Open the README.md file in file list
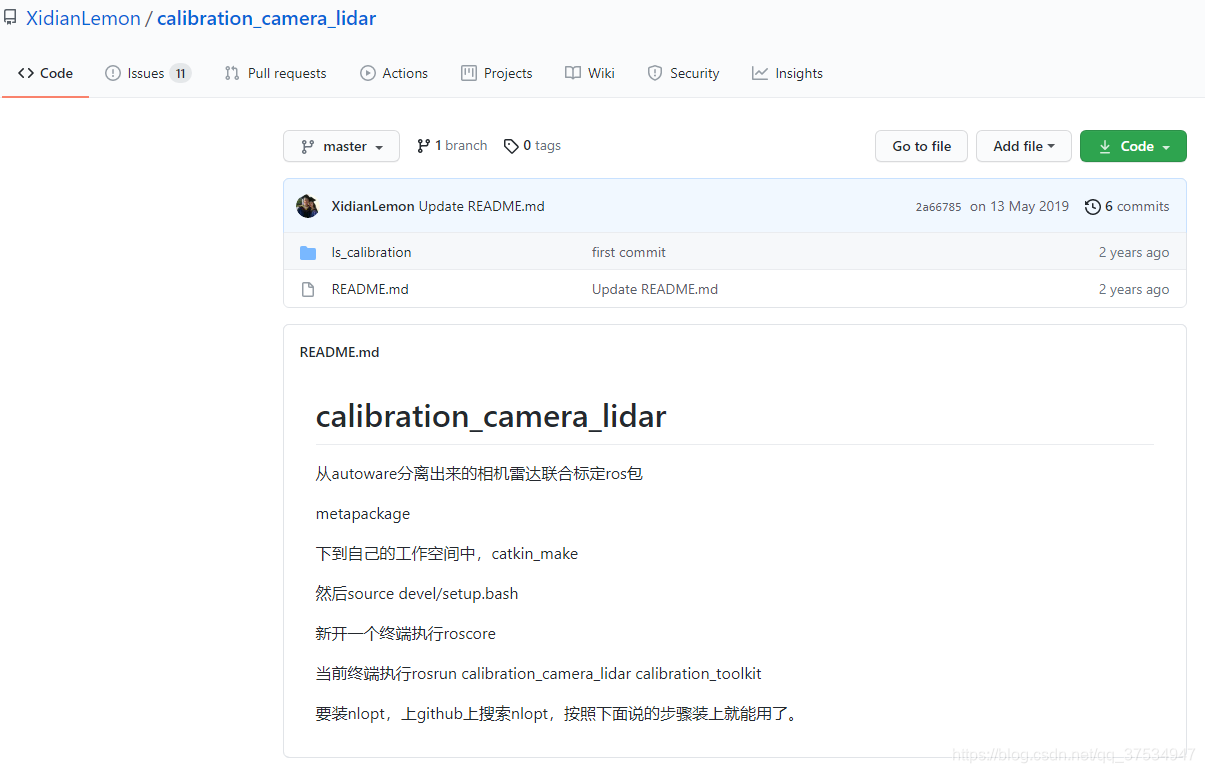Image resolution: width=1205 pixels, height=773 pixels. 370,289
